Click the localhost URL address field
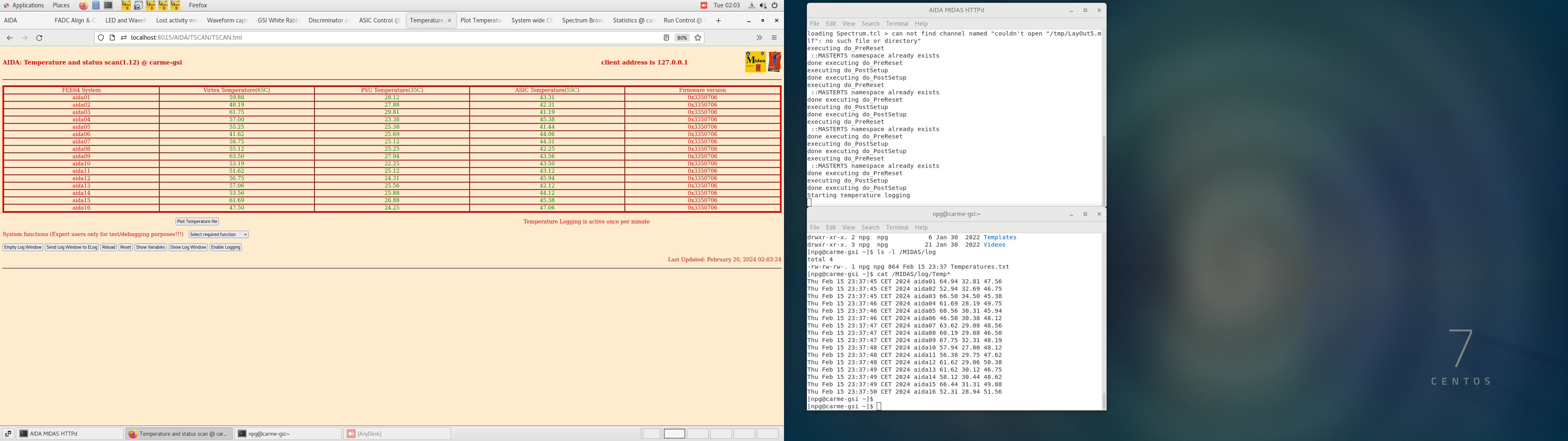The image size is (1568, 441). click(x=365, y=38)
